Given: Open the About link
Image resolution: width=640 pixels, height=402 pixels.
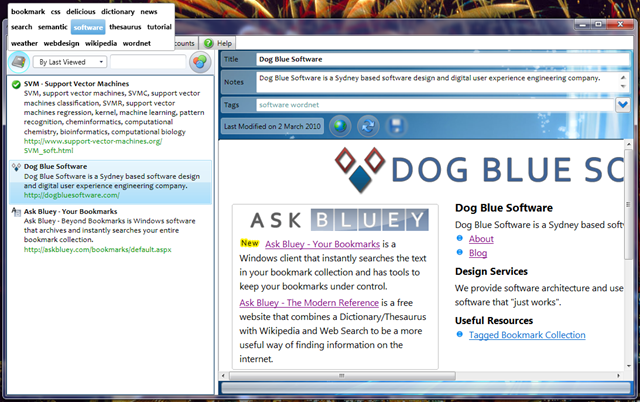Looking at the screenshot, I should pos(481,239).
